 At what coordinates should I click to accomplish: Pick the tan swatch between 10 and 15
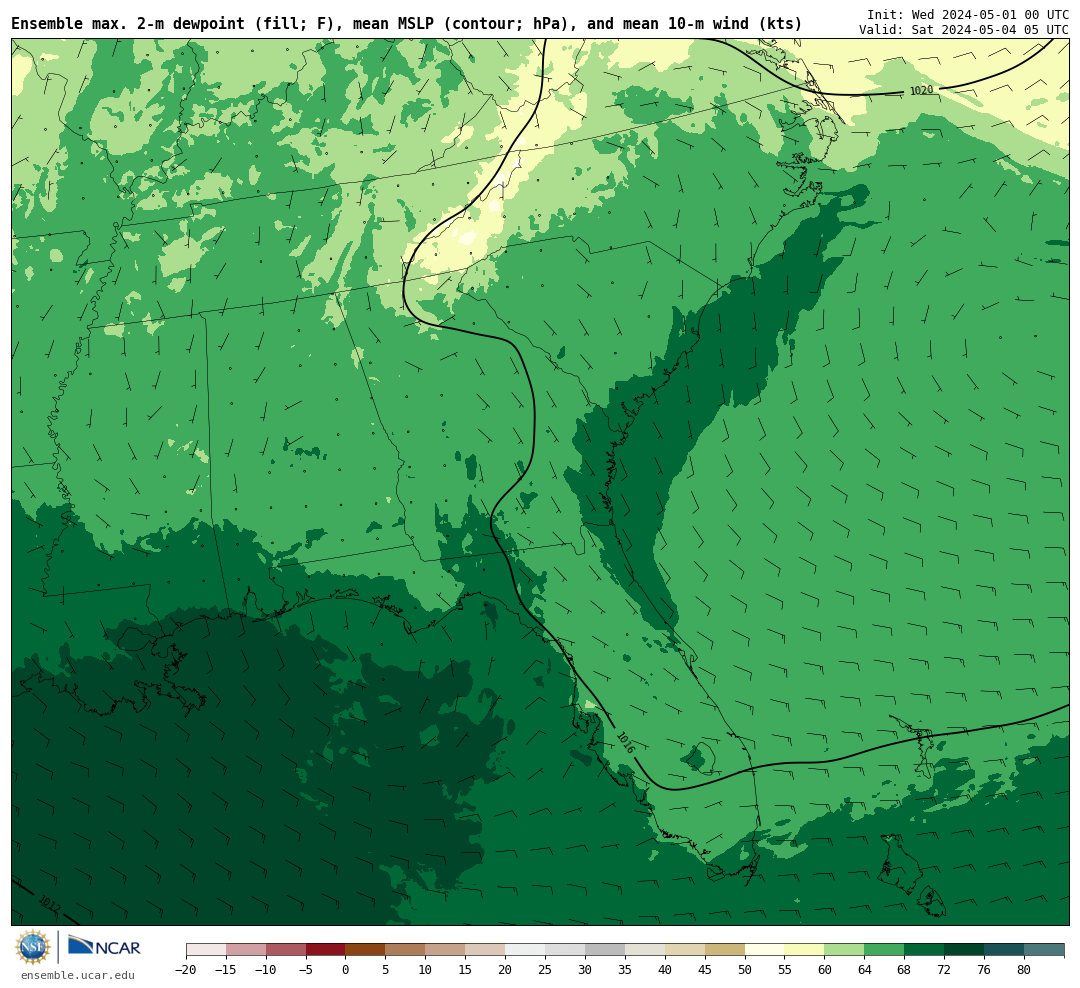pyautogui.click(x=446, y=950)
